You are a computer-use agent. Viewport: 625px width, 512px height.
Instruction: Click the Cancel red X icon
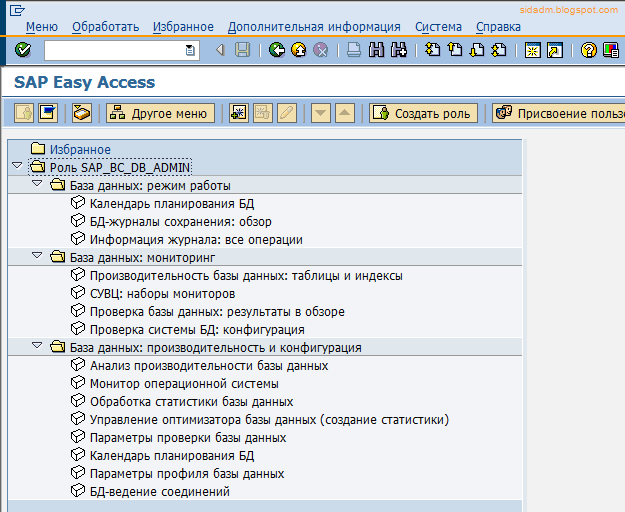point(320,50)
